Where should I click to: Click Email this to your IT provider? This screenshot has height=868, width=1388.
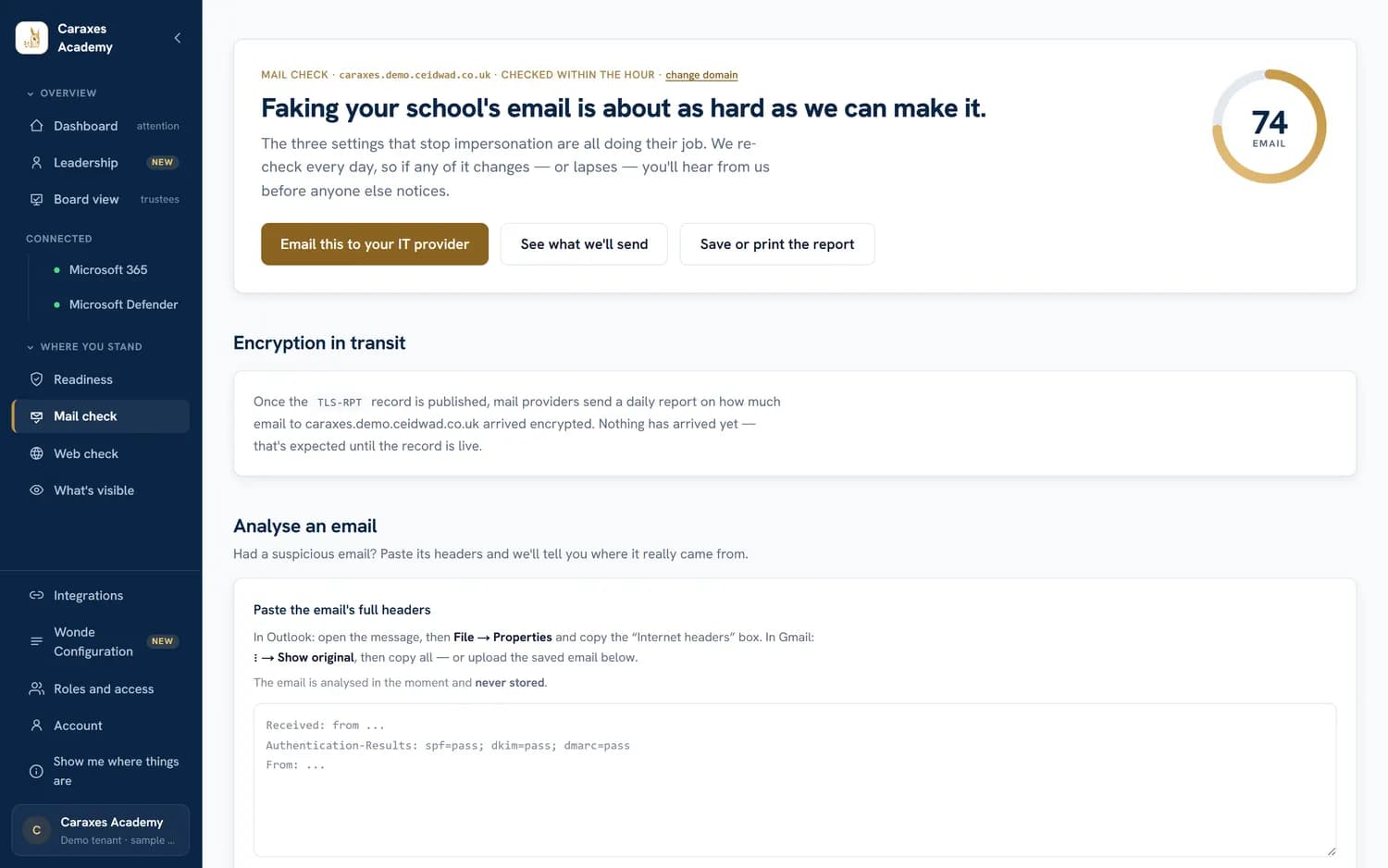pos(375,244)
